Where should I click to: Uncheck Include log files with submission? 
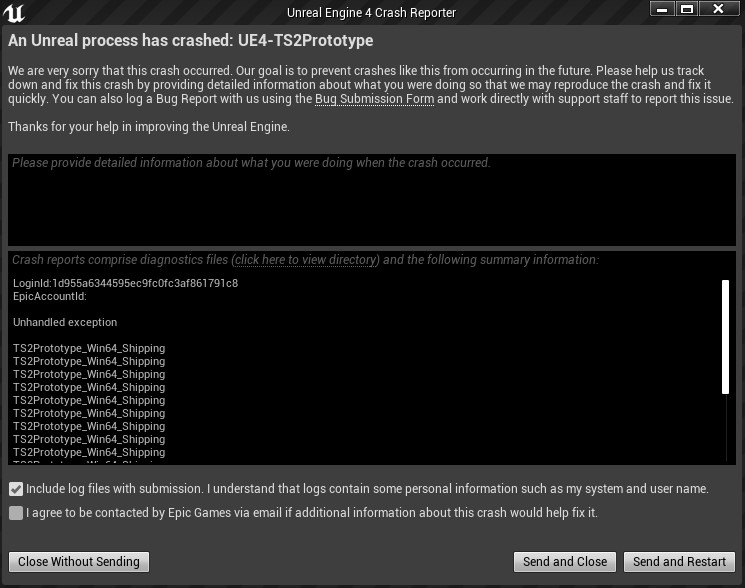(15, 489)
